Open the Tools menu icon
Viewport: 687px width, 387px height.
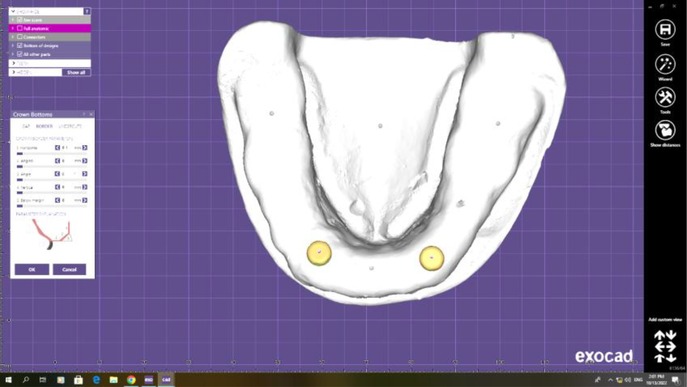coord(665,97)
